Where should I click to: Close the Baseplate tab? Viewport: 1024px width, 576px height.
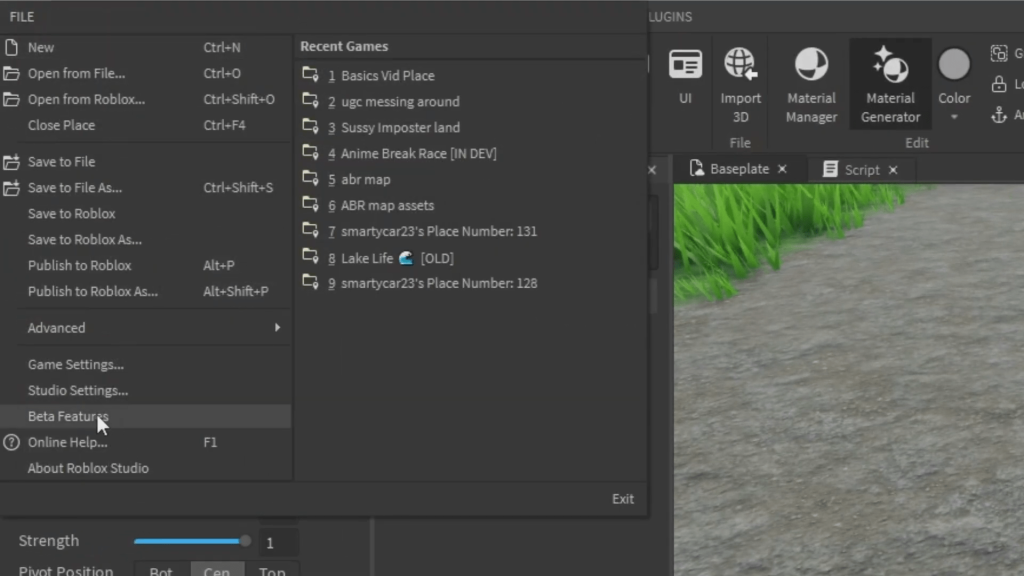(782, 169)
